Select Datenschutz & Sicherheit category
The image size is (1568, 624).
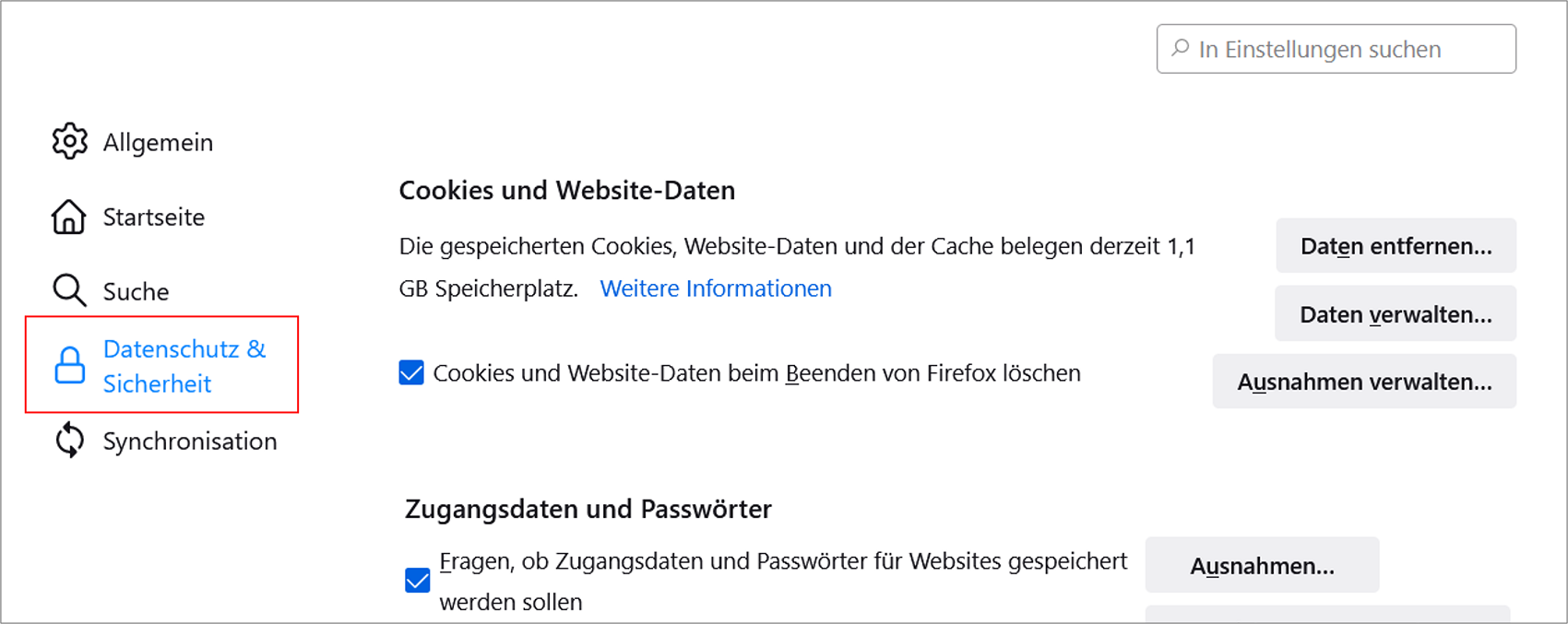(x=162, y=365)
